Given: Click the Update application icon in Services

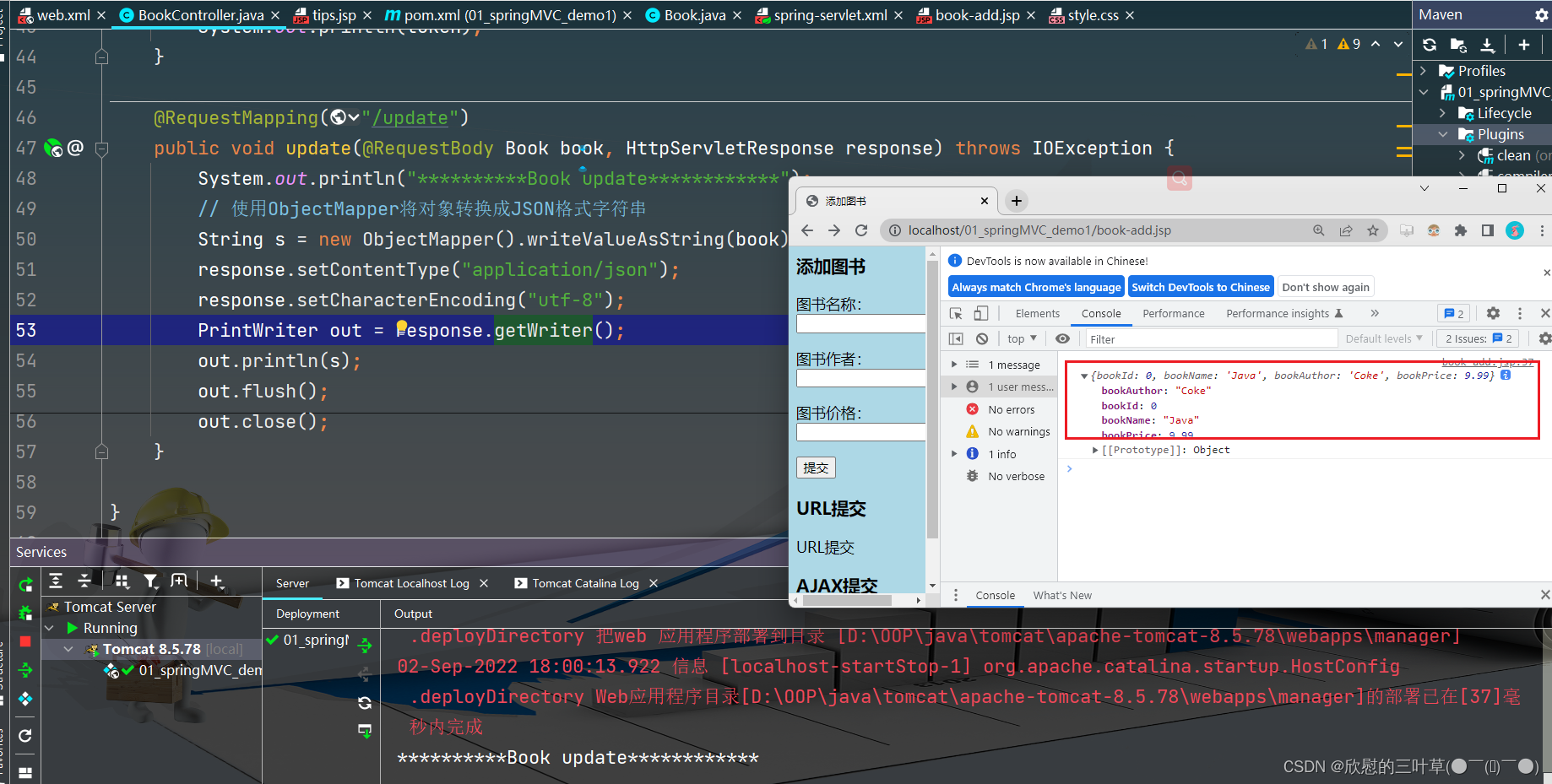Looking at the screenshot, I should [25, 699].
